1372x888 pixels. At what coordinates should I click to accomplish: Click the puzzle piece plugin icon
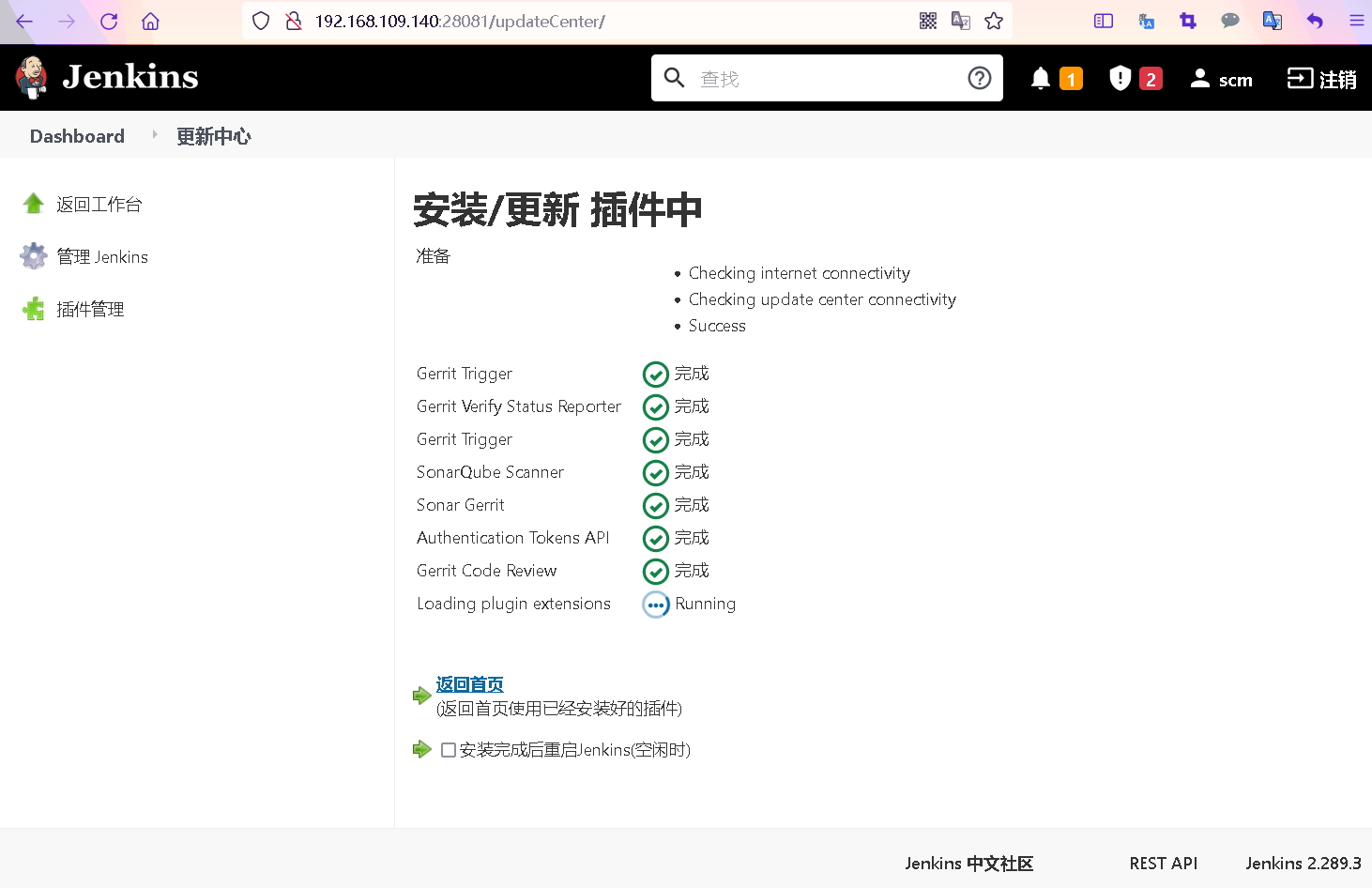(x=34, y=309)
